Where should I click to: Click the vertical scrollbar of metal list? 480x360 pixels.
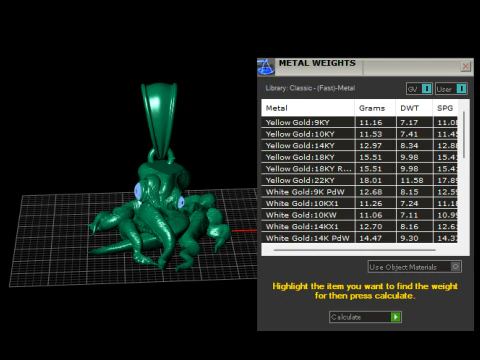464,135
